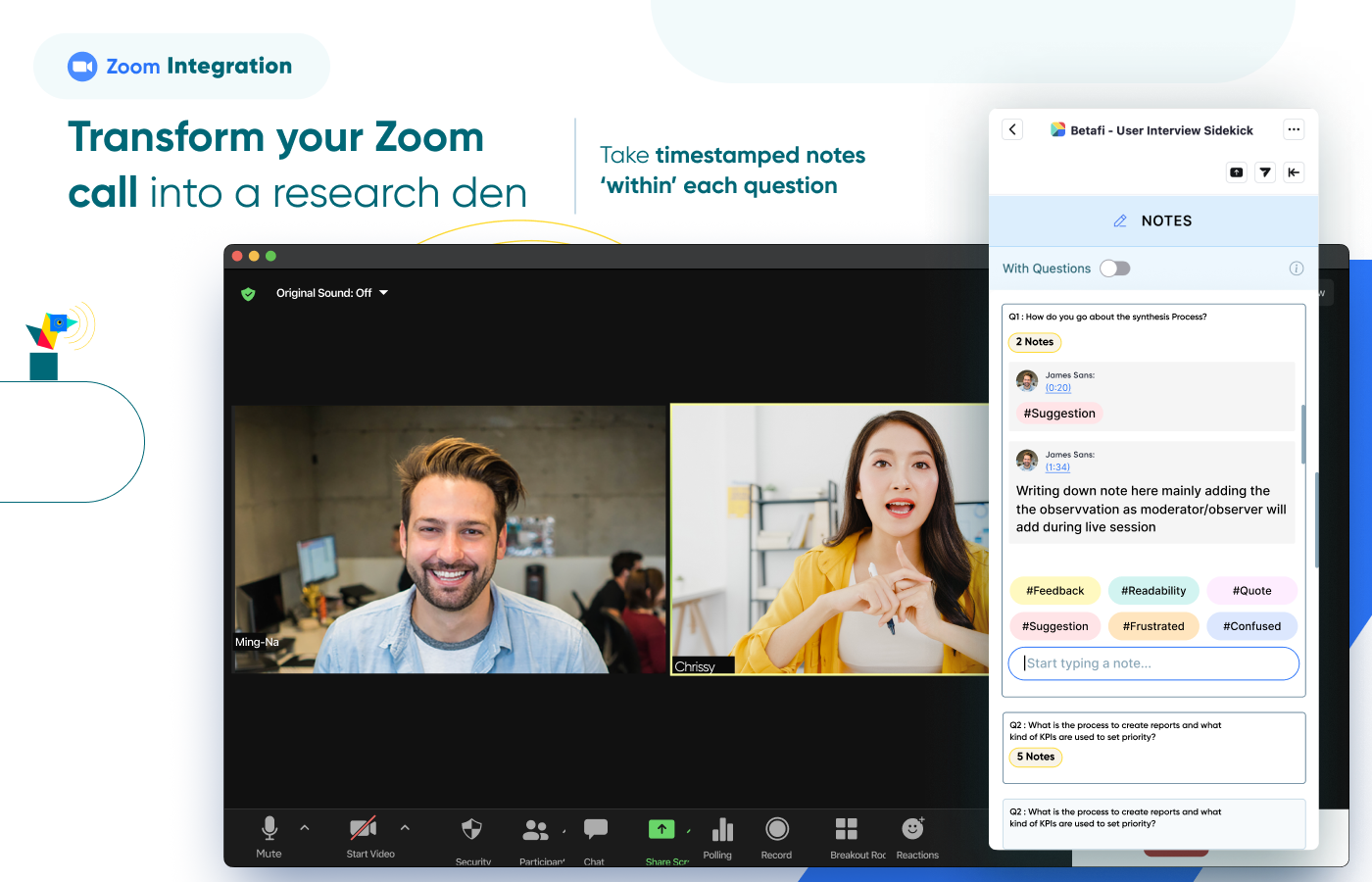This screenshot has height=882, width=1372.
Task: Open Q1 synthesis process question text
Action: (x=1108, y=317)
